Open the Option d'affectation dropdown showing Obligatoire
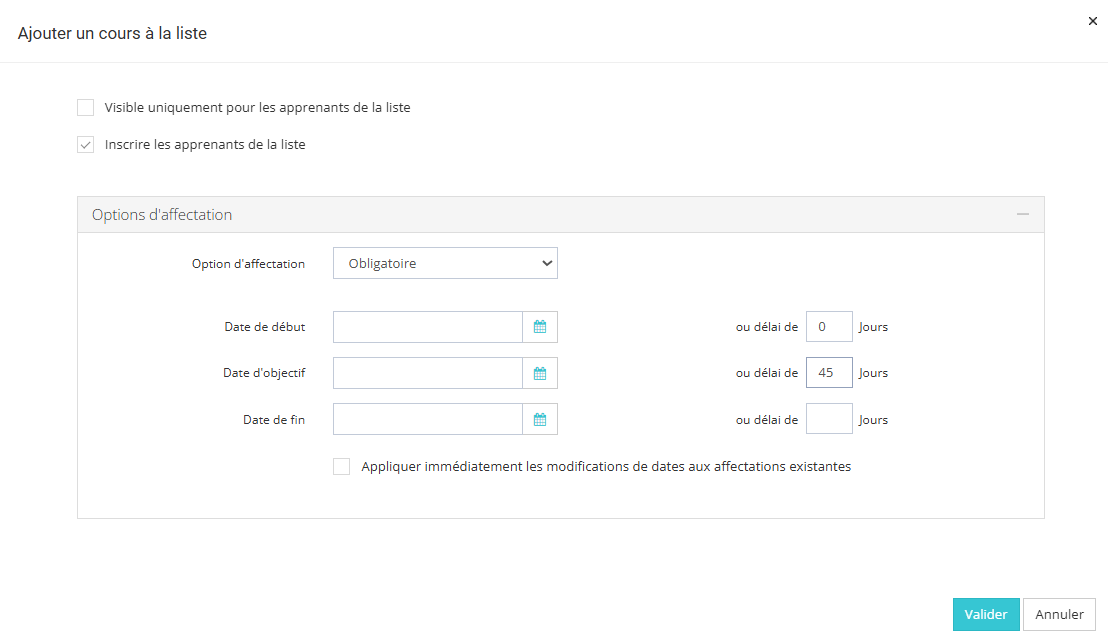Screen dimensions: 1108x638 click(x=445, y=264)
